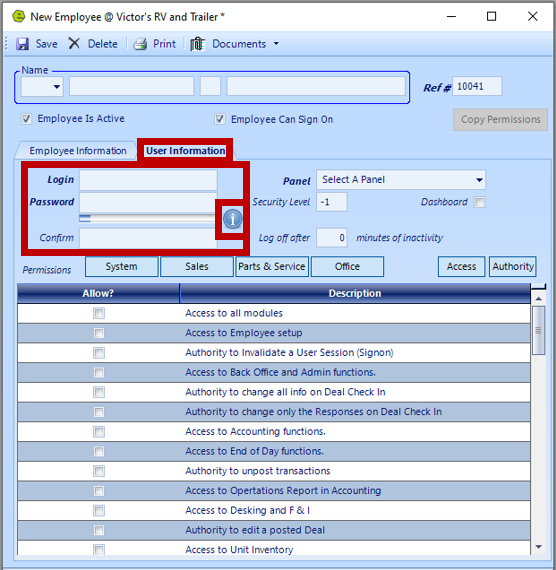Expand the name title prefix dropdown
The width and height of the screenshot is (556, 570).
pyautogui.click(x=42, y=87)
